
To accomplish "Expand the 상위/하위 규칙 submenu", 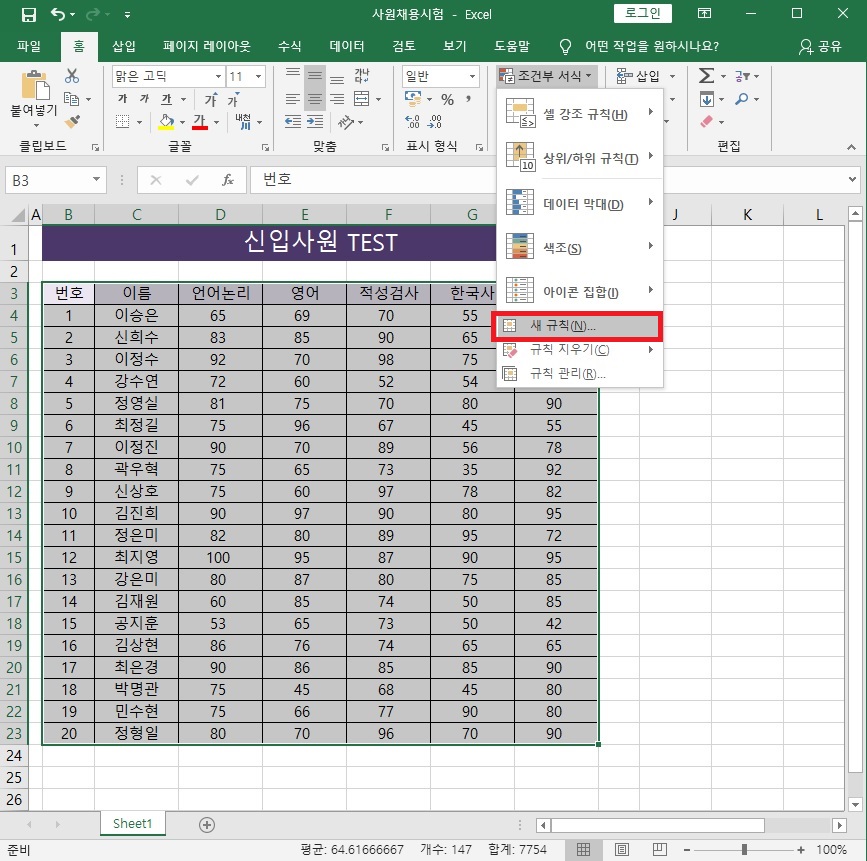I will (x=579, y=158).
